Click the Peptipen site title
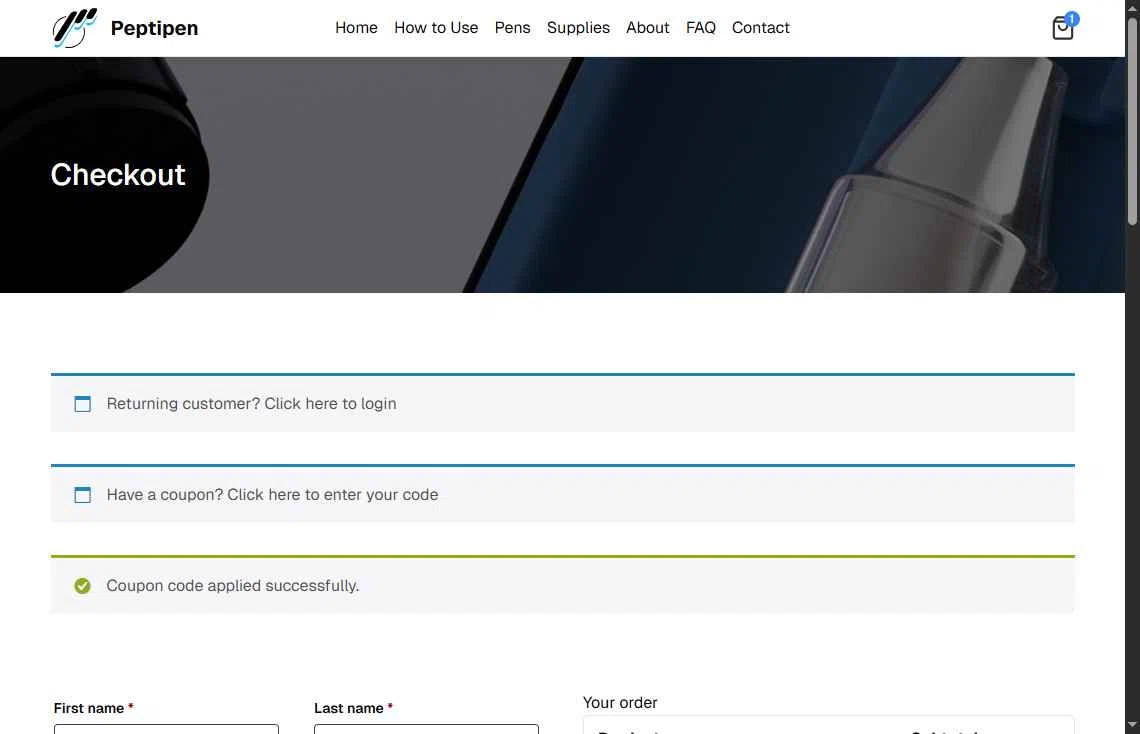Screen dimensions: 1140x734 coord(154,28)
